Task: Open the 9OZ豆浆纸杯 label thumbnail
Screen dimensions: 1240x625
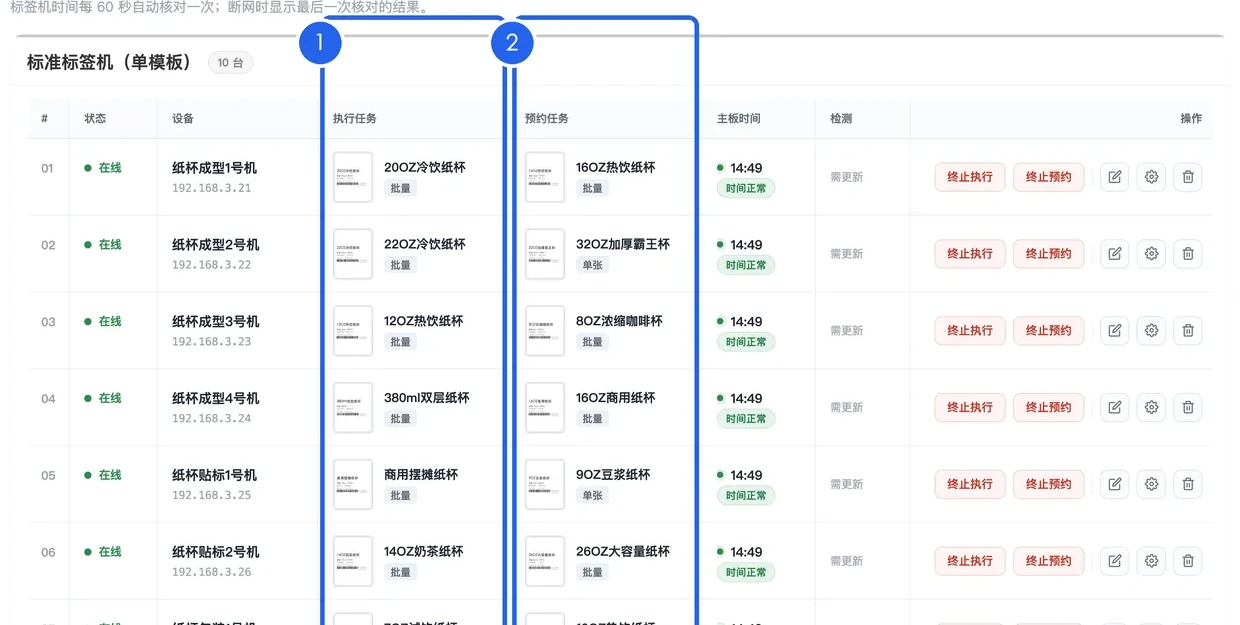Action: click(x=545, y=484)
